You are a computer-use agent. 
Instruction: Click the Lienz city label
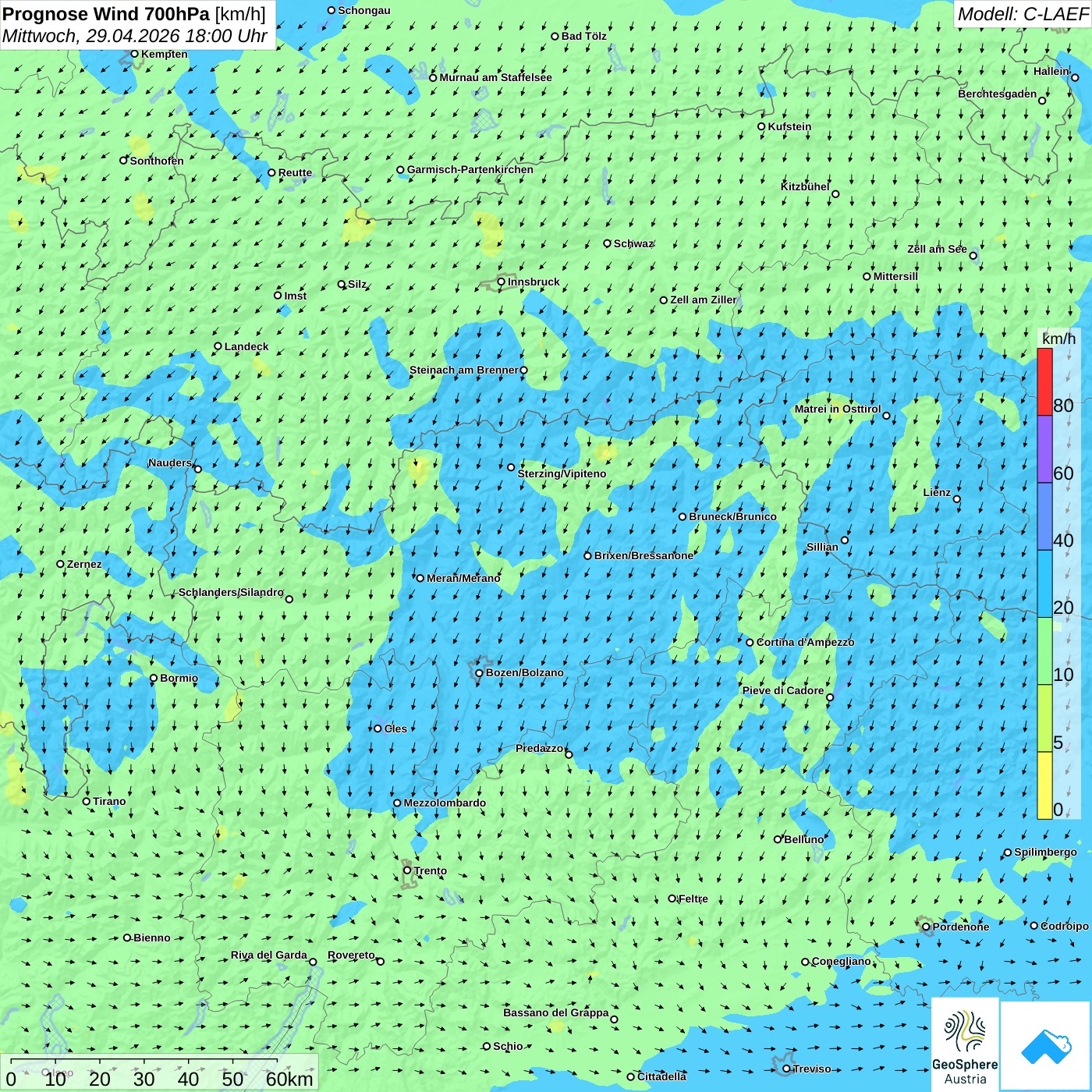pos(937,492)
